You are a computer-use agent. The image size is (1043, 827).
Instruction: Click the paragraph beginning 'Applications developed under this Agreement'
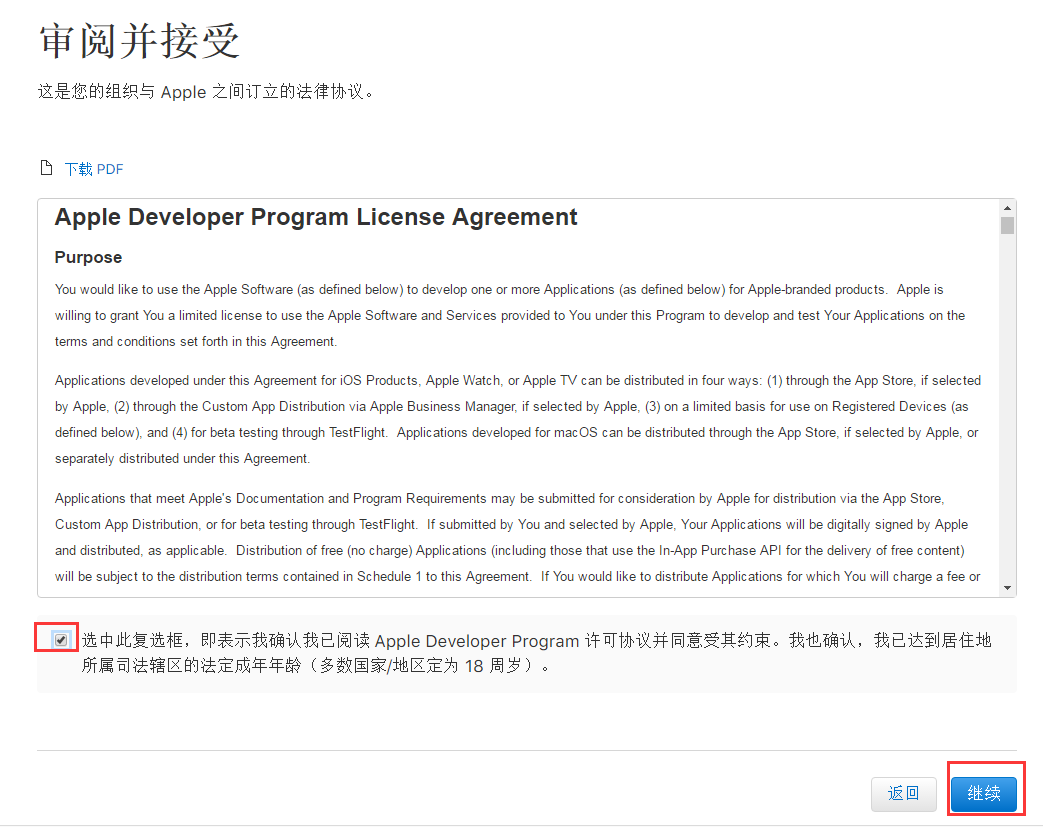click(517, 419)
